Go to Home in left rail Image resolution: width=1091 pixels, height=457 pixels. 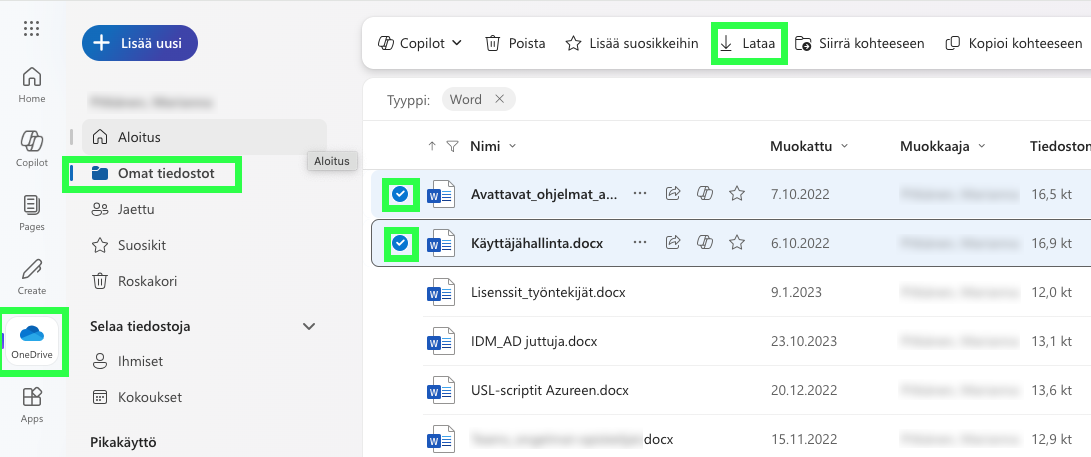pos(31,85)
